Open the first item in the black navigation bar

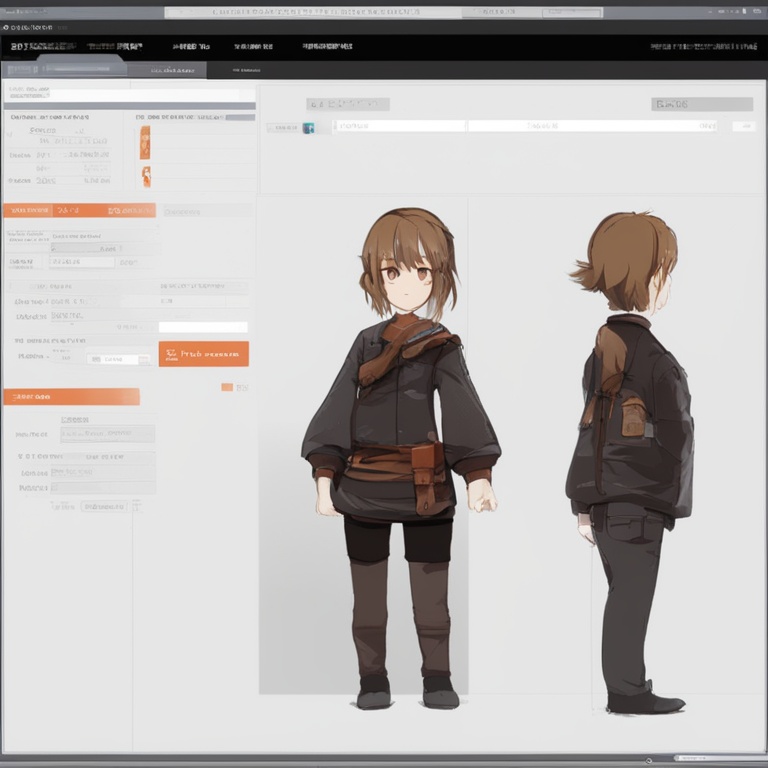[x=39, y=47]
